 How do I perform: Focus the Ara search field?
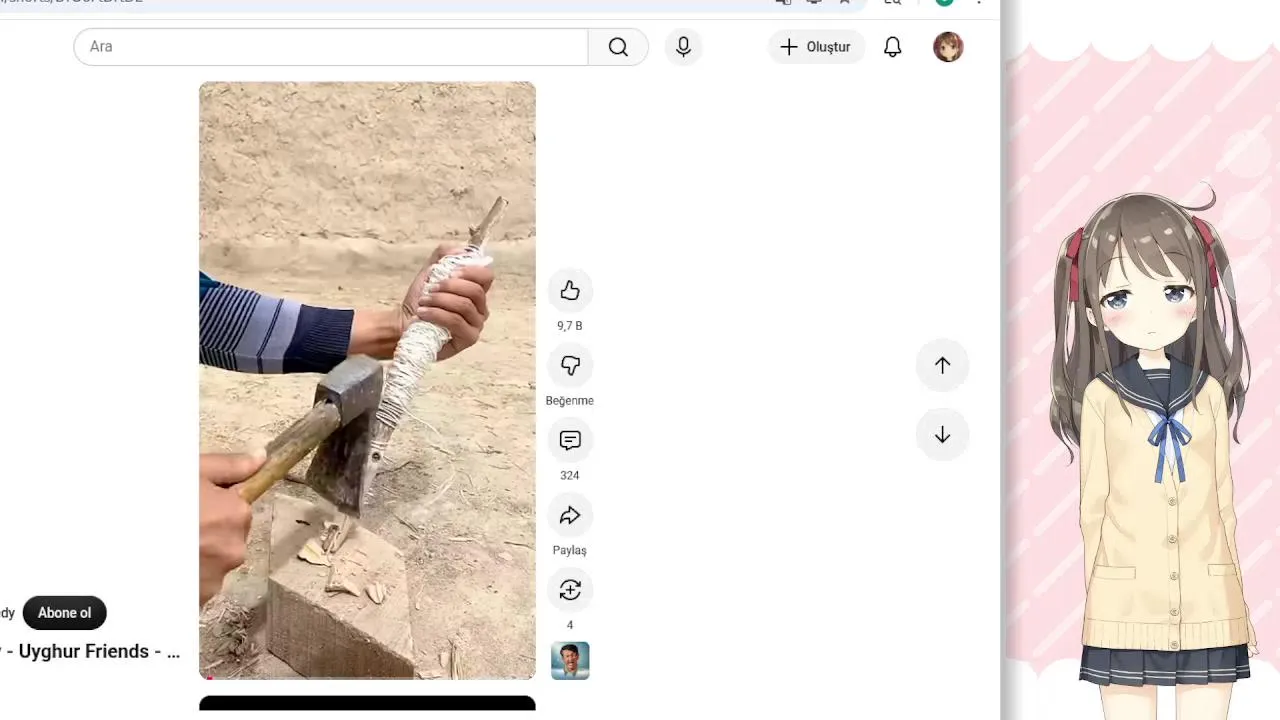pos(331,47)
